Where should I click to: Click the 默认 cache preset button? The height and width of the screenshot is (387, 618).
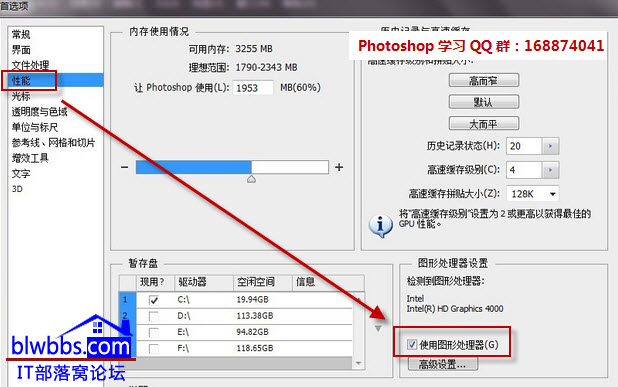point(484,102)
